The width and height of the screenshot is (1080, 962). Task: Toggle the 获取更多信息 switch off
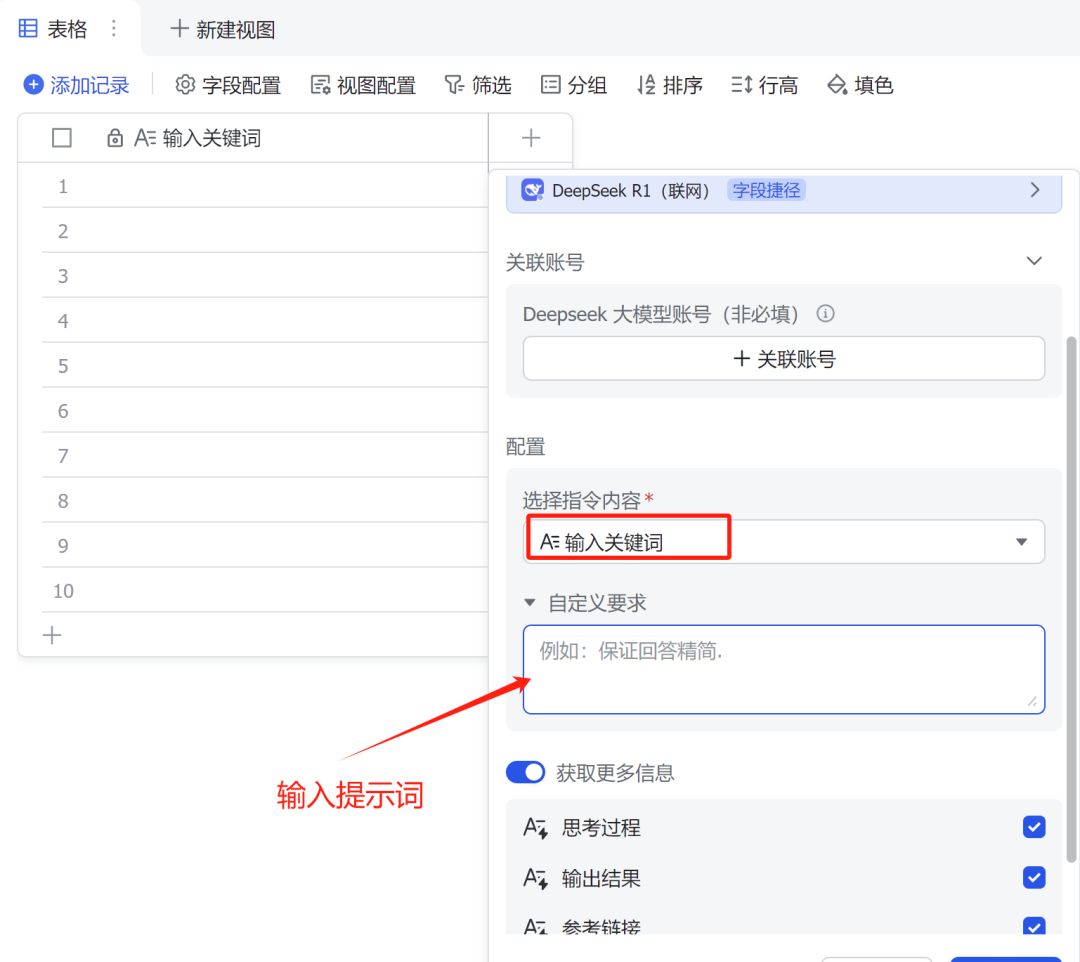(x=525, y=773)
